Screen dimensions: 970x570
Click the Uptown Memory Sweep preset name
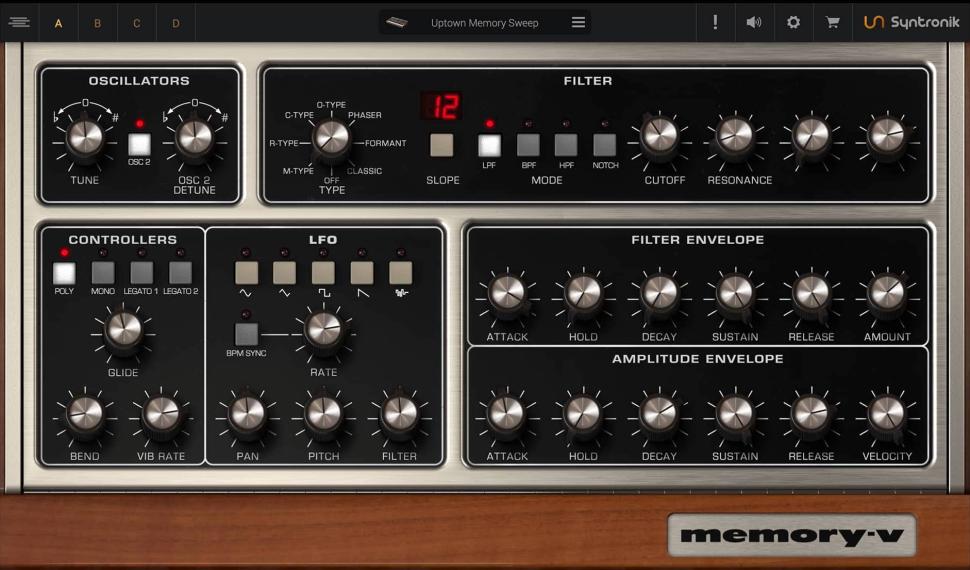click(484, 23)
